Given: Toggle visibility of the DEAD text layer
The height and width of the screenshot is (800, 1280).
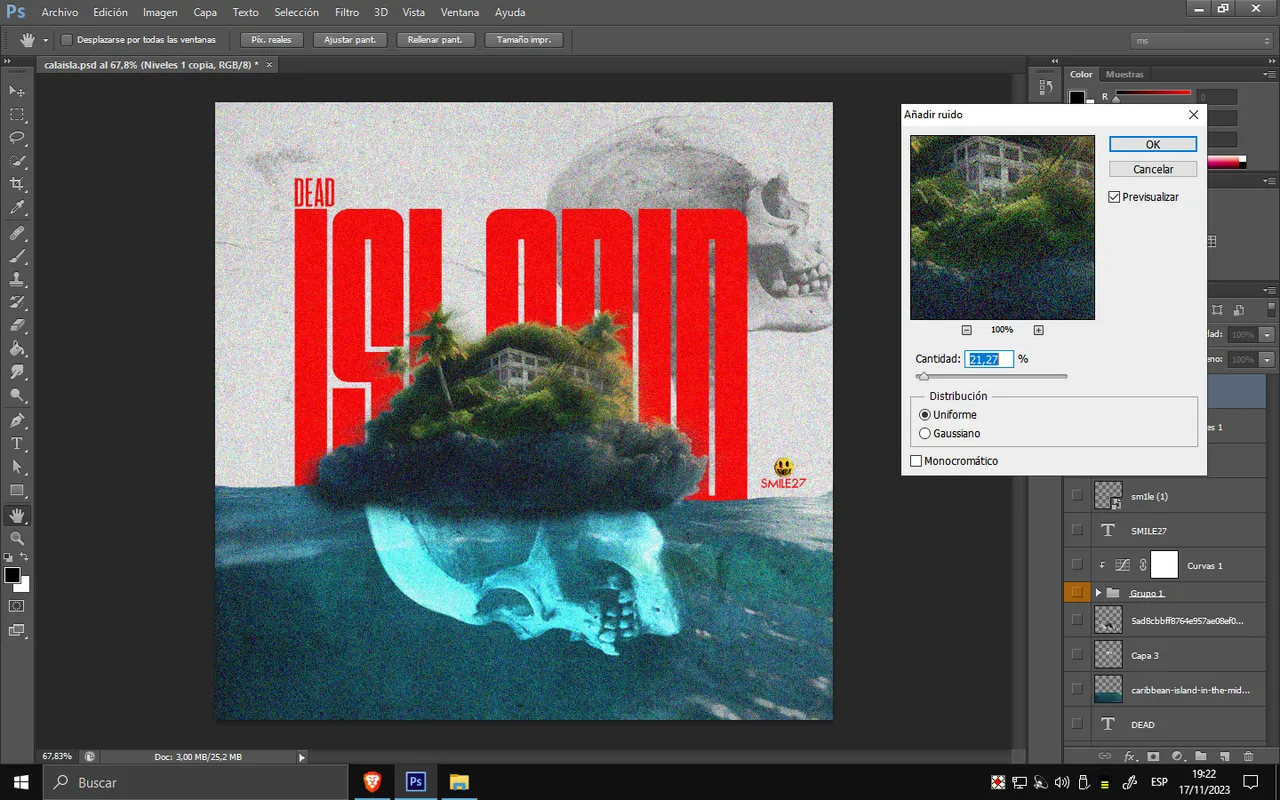Looking at the screenshot, I should coord(1077,724).
